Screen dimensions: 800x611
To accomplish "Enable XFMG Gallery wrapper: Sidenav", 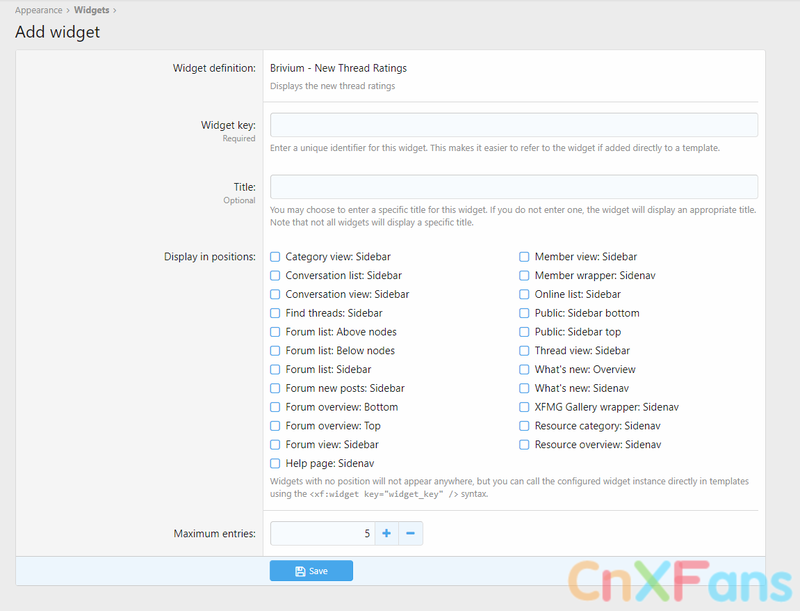I will point(524,407).
